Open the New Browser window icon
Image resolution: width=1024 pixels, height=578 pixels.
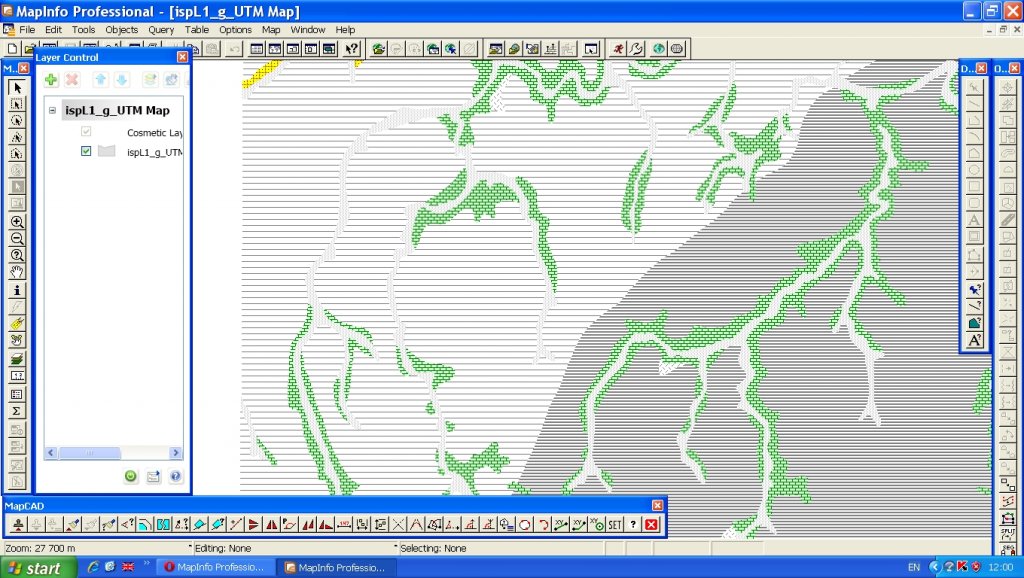click(x=257, y=49)
